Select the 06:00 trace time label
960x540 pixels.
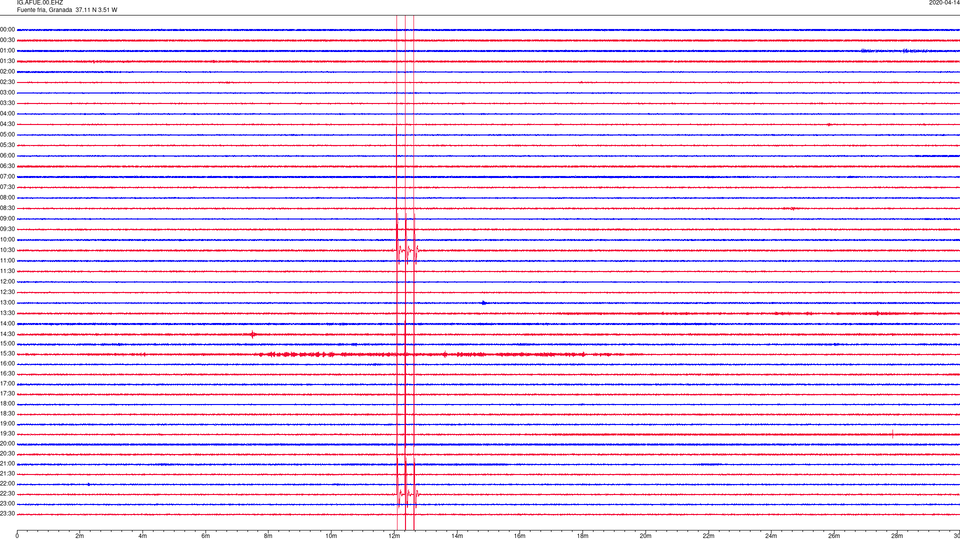(x=7, y=156)
